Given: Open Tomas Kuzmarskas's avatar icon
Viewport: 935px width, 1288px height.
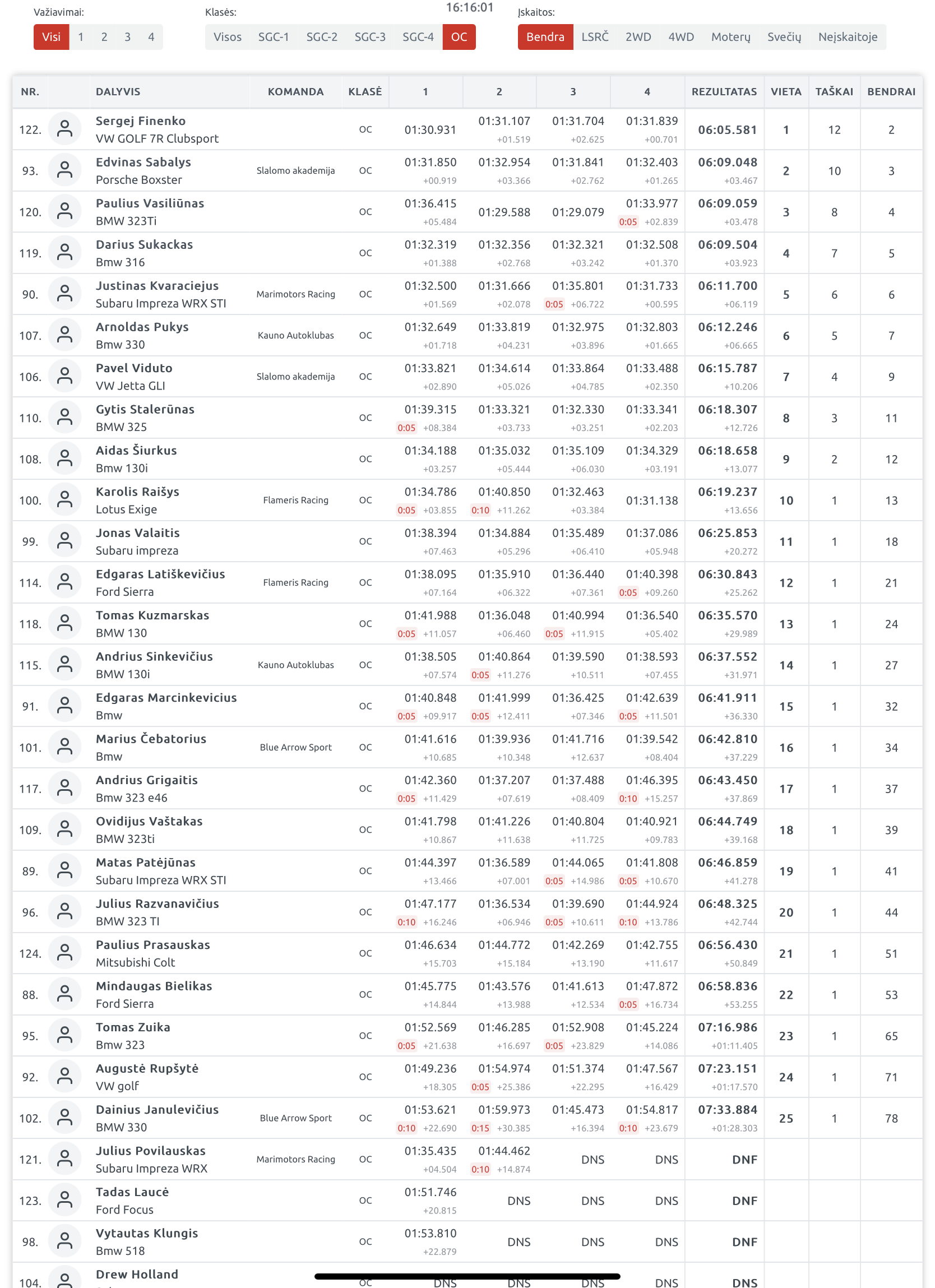Looking at the screenshot, I should pos(66,624).
